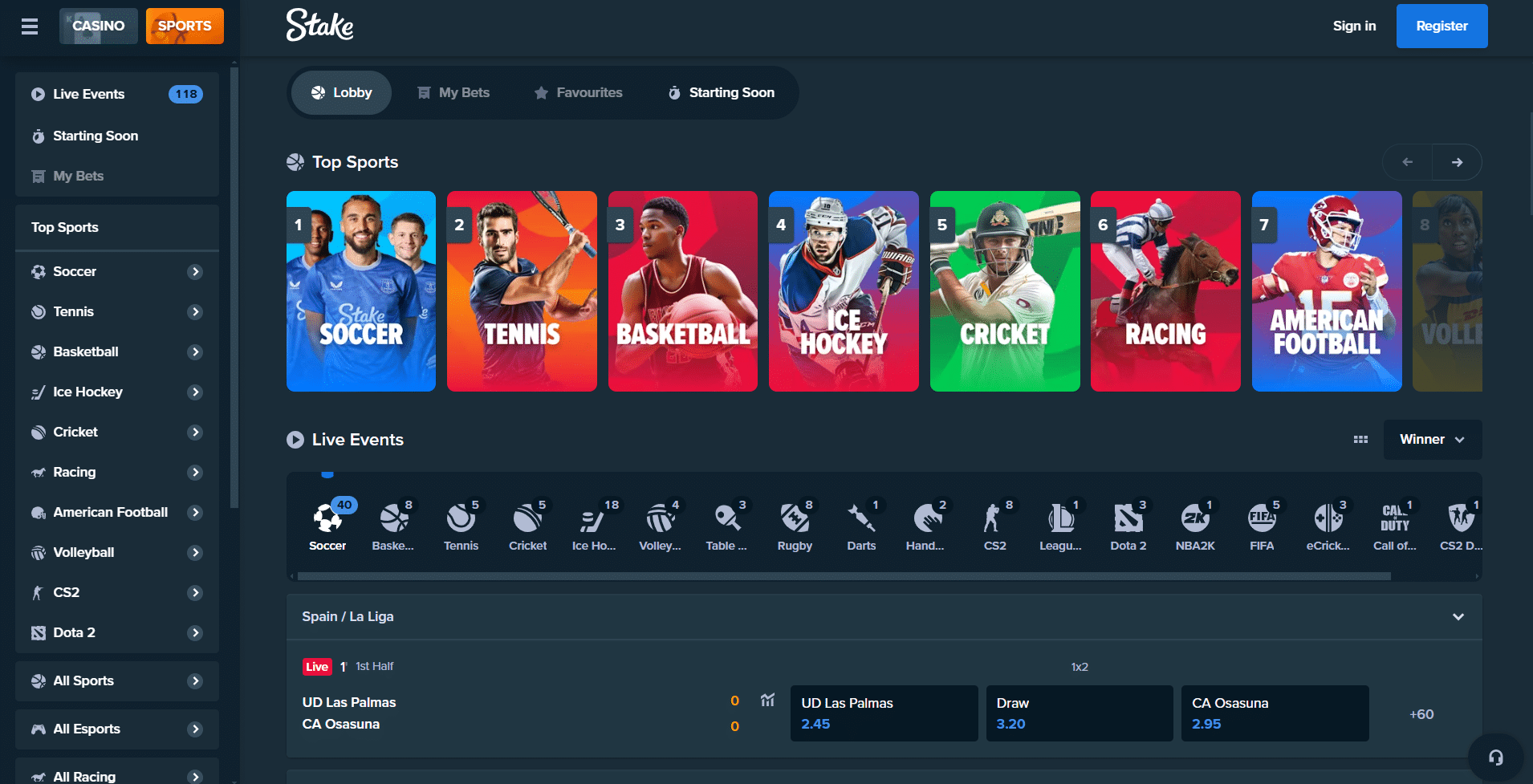Expand Volleyball in the sidebar

(x=195, y=553)
